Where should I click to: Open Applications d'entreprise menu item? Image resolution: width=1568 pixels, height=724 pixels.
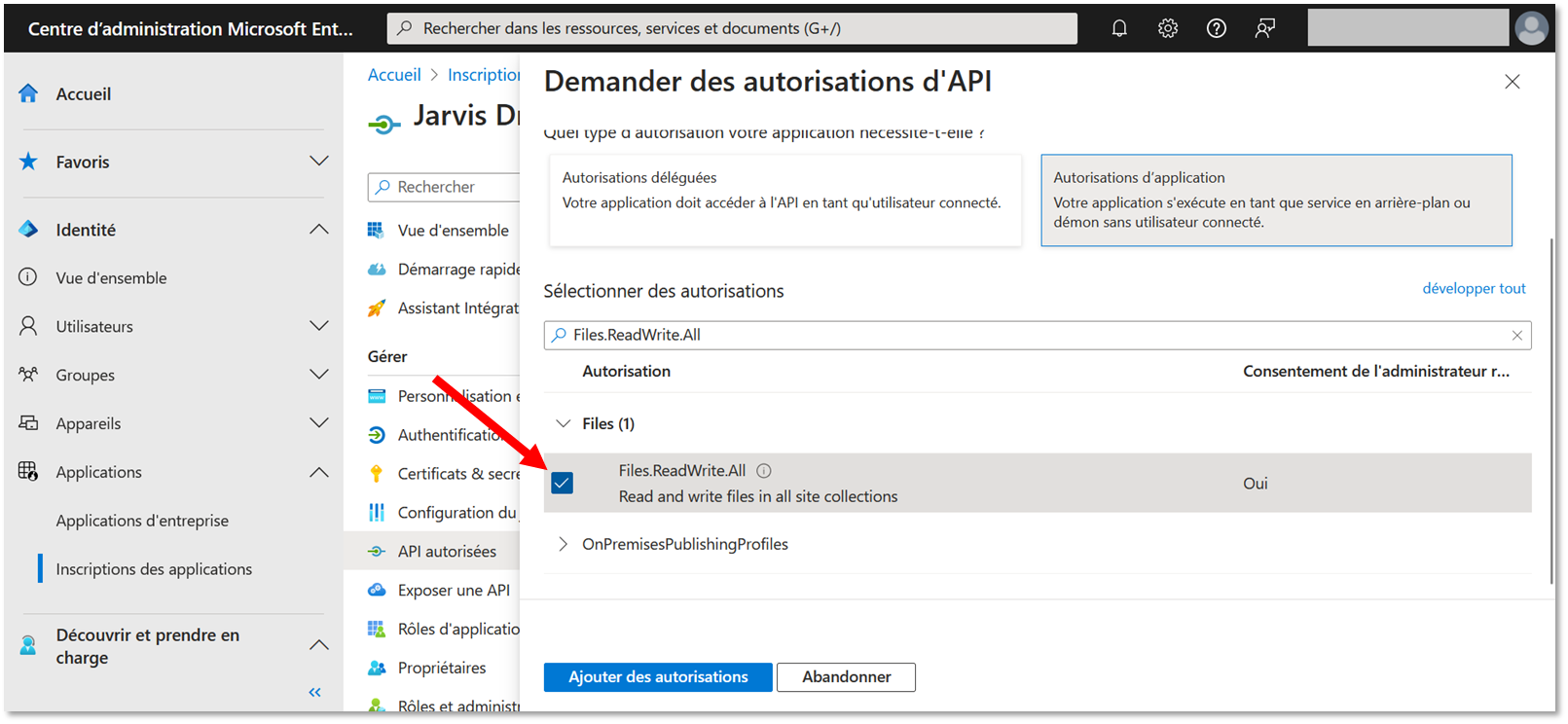coord(142,521)
